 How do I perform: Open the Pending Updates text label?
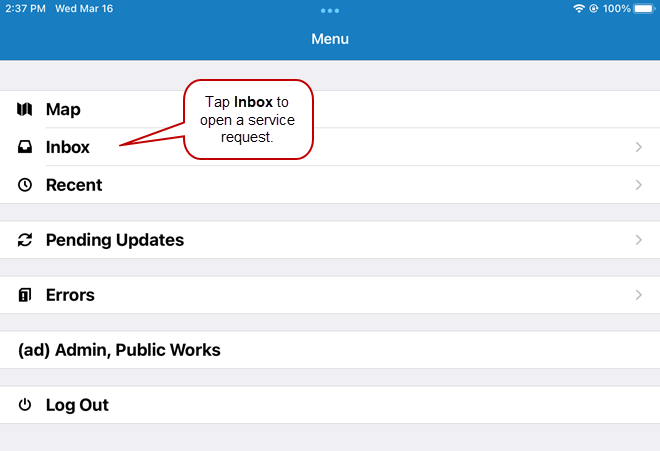click(114, 240)
